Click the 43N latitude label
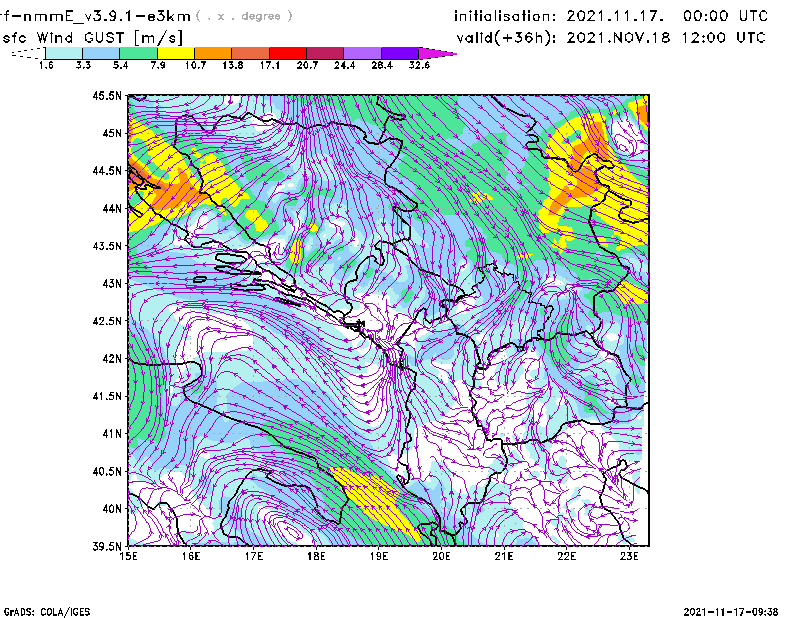The width and height of the screenshot is (800, 618). (112, 283)
